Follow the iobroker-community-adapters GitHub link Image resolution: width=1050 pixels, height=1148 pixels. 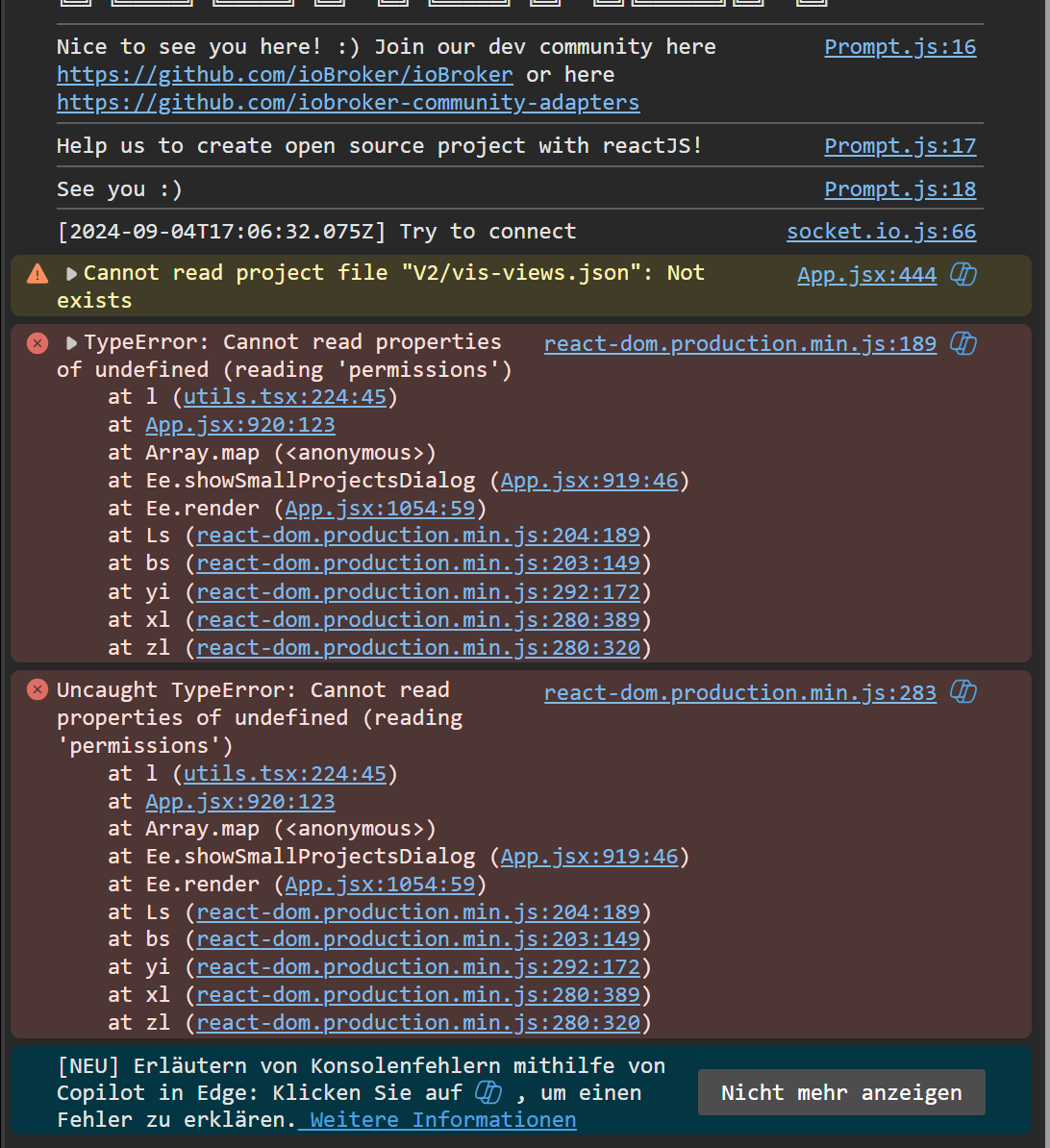coord(348,103)
